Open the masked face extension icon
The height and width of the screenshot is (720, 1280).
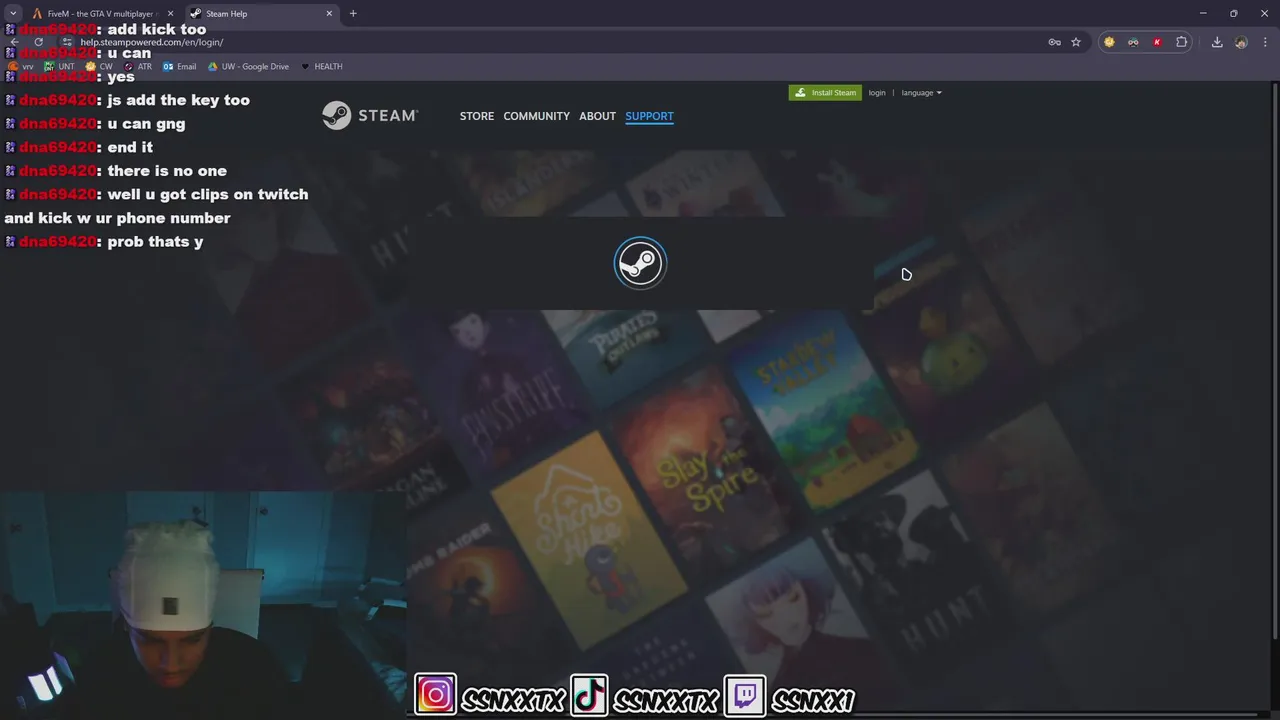(1133, 42)
